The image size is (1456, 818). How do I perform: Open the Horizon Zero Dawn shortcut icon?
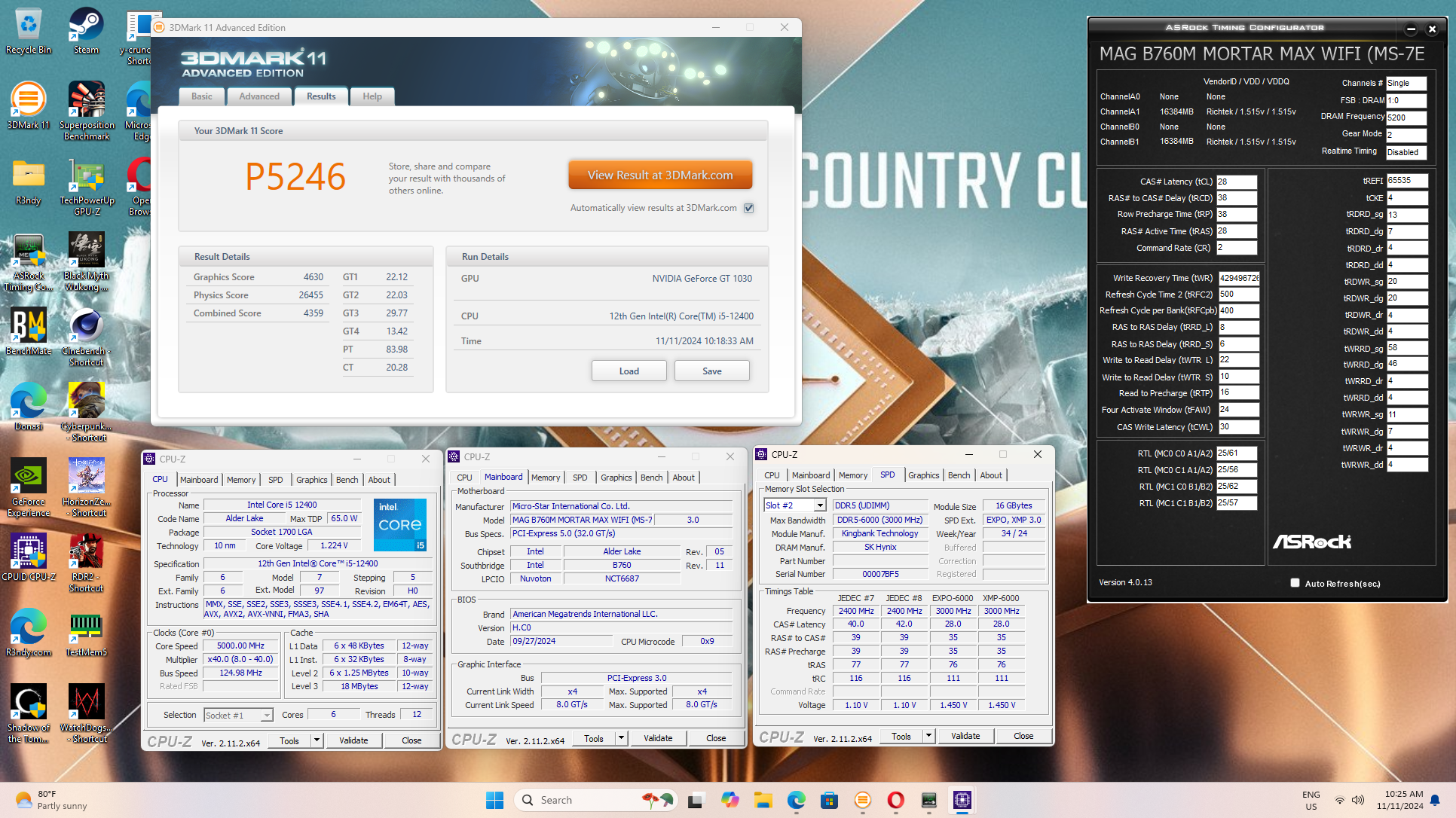pyautogui.click(x=87, y=487)
